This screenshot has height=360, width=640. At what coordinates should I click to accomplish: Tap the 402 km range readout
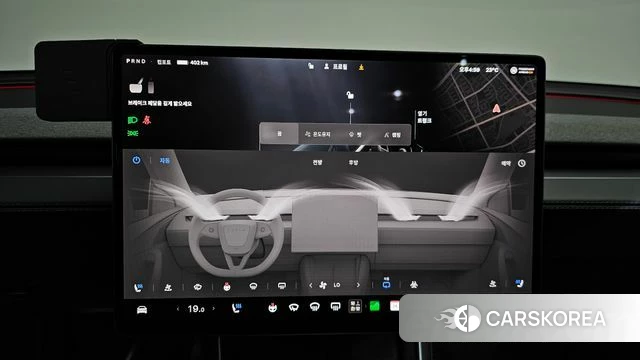pos(199,62)
